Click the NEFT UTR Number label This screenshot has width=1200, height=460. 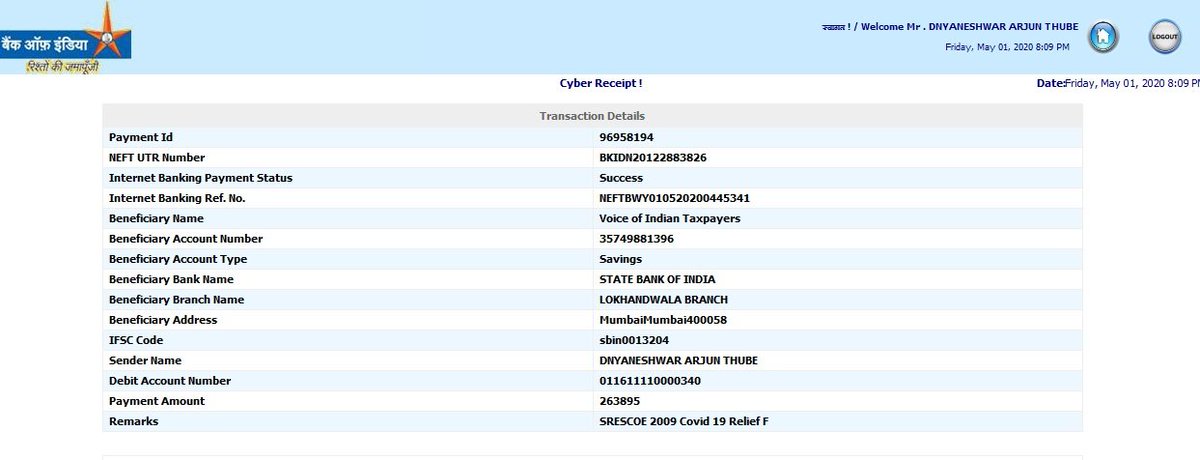point(157,157)
